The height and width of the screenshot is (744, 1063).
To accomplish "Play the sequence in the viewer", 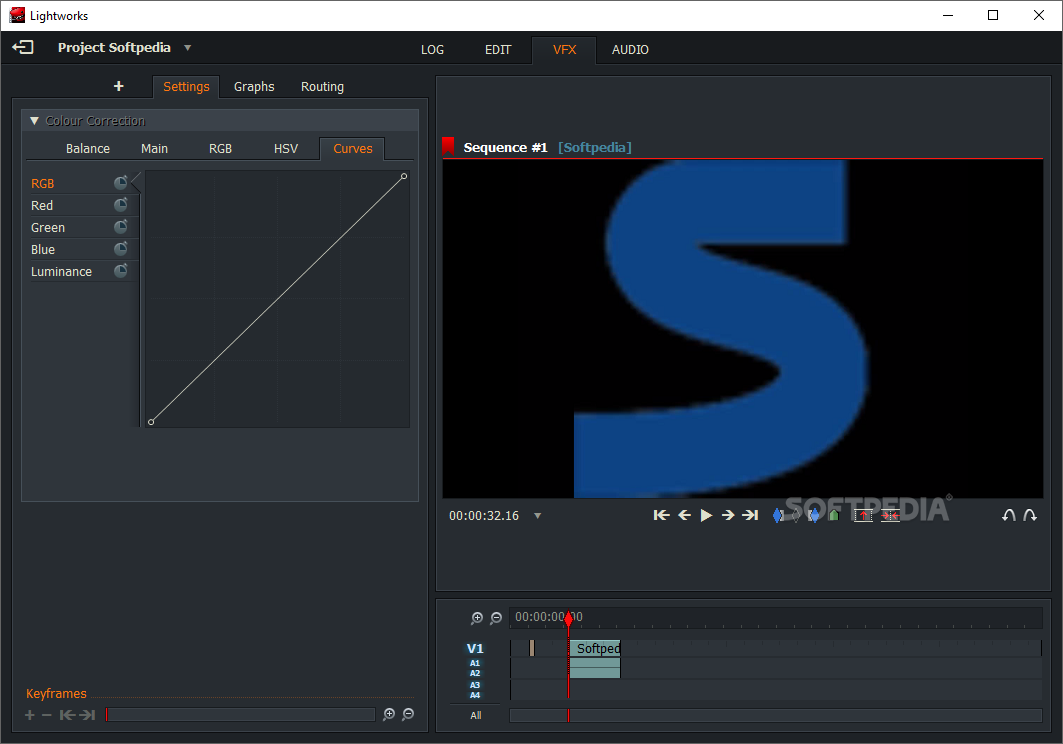I will (706, 515).
